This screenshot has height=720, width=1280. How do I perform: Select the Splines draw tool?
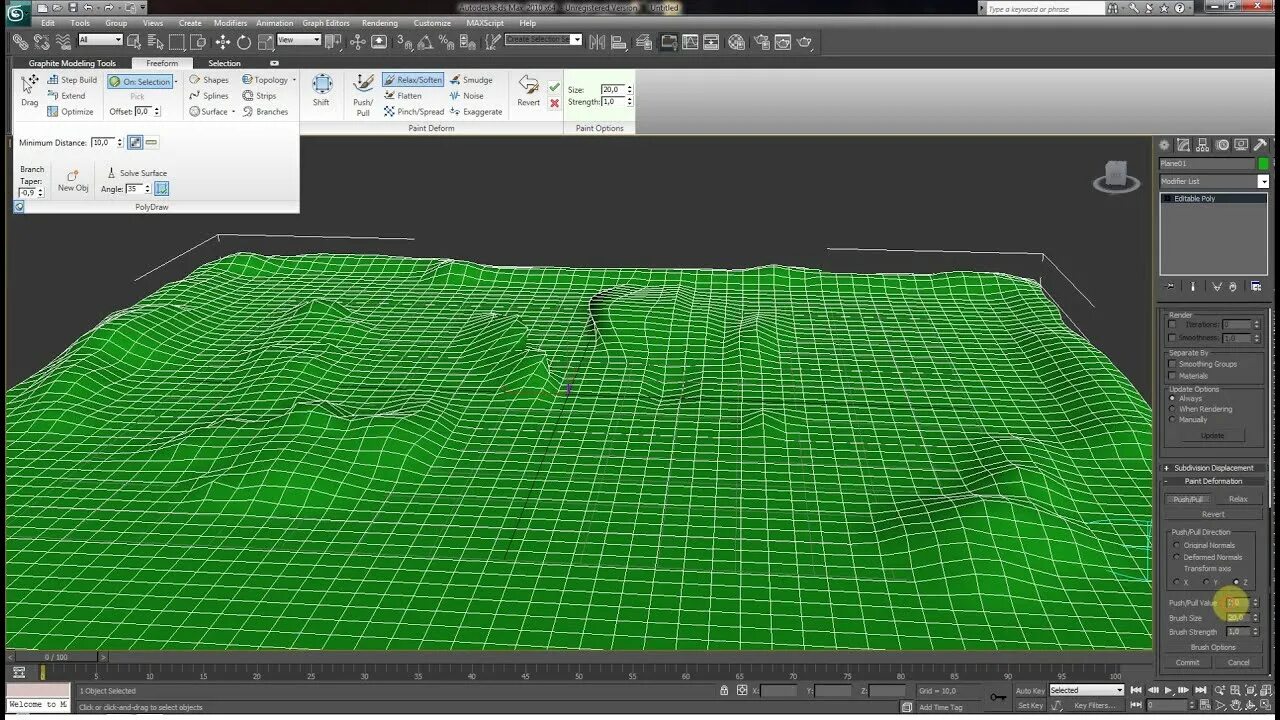pos(209,96)
